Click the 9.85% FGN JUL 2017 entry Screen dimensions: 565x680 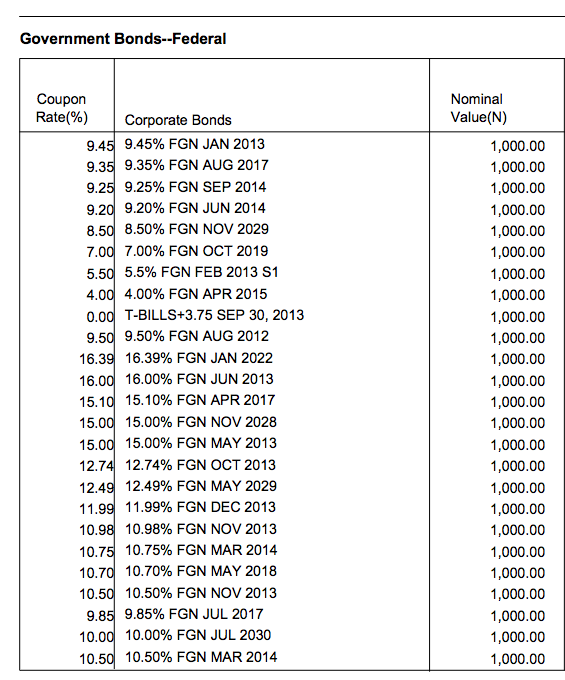[194, 614]
